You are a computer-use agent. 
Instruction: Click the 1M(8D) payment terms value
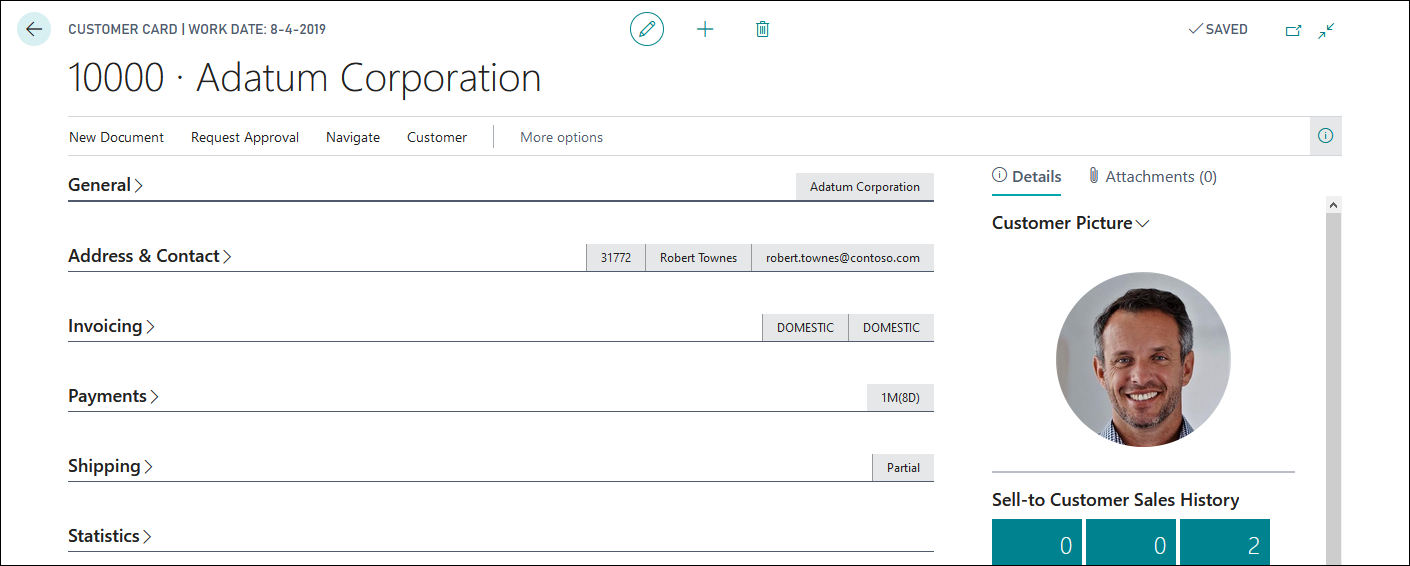[x=900, y=397]
